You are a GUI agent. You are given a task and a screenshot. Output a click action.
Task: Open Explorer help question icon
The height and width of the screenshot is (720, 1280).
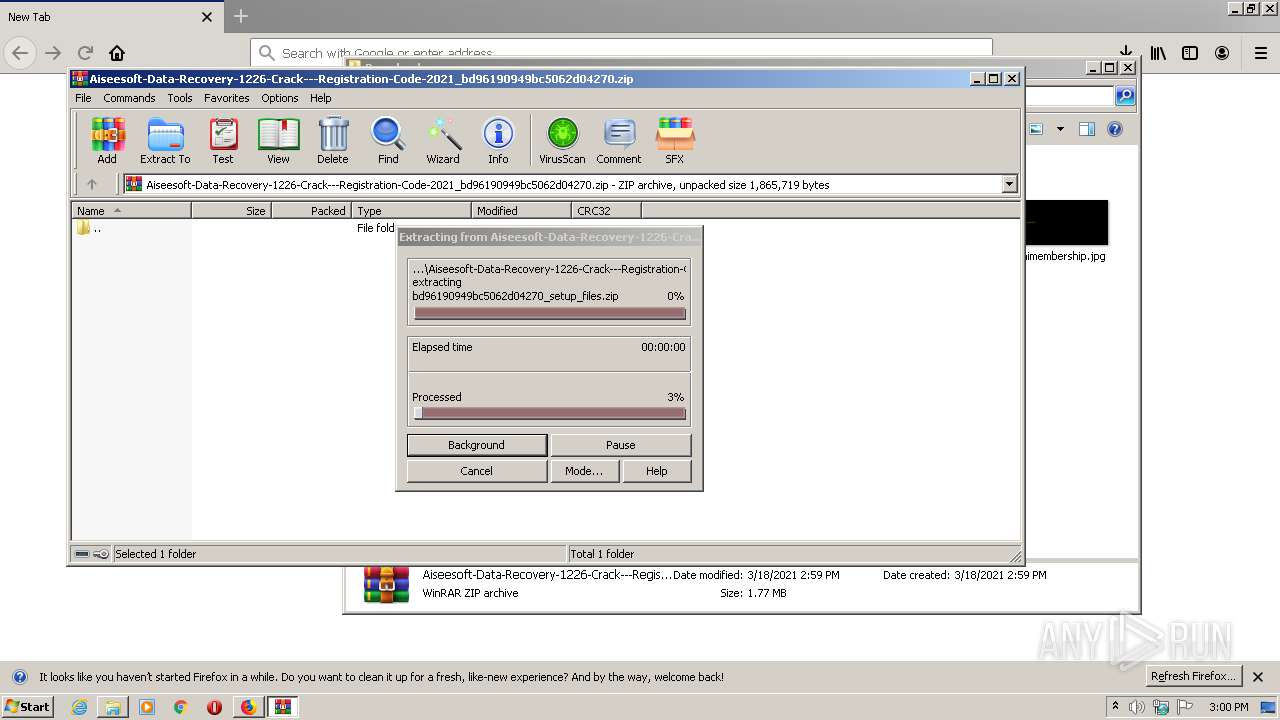(x=1115, y=129)
